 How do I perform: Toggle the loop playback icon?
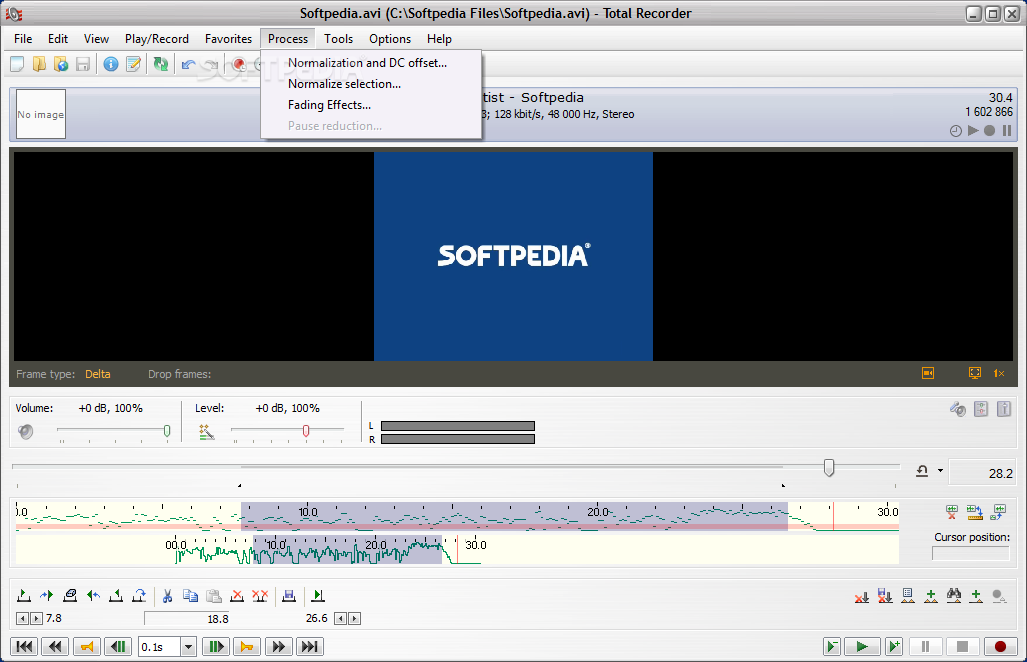click(922, 471)
